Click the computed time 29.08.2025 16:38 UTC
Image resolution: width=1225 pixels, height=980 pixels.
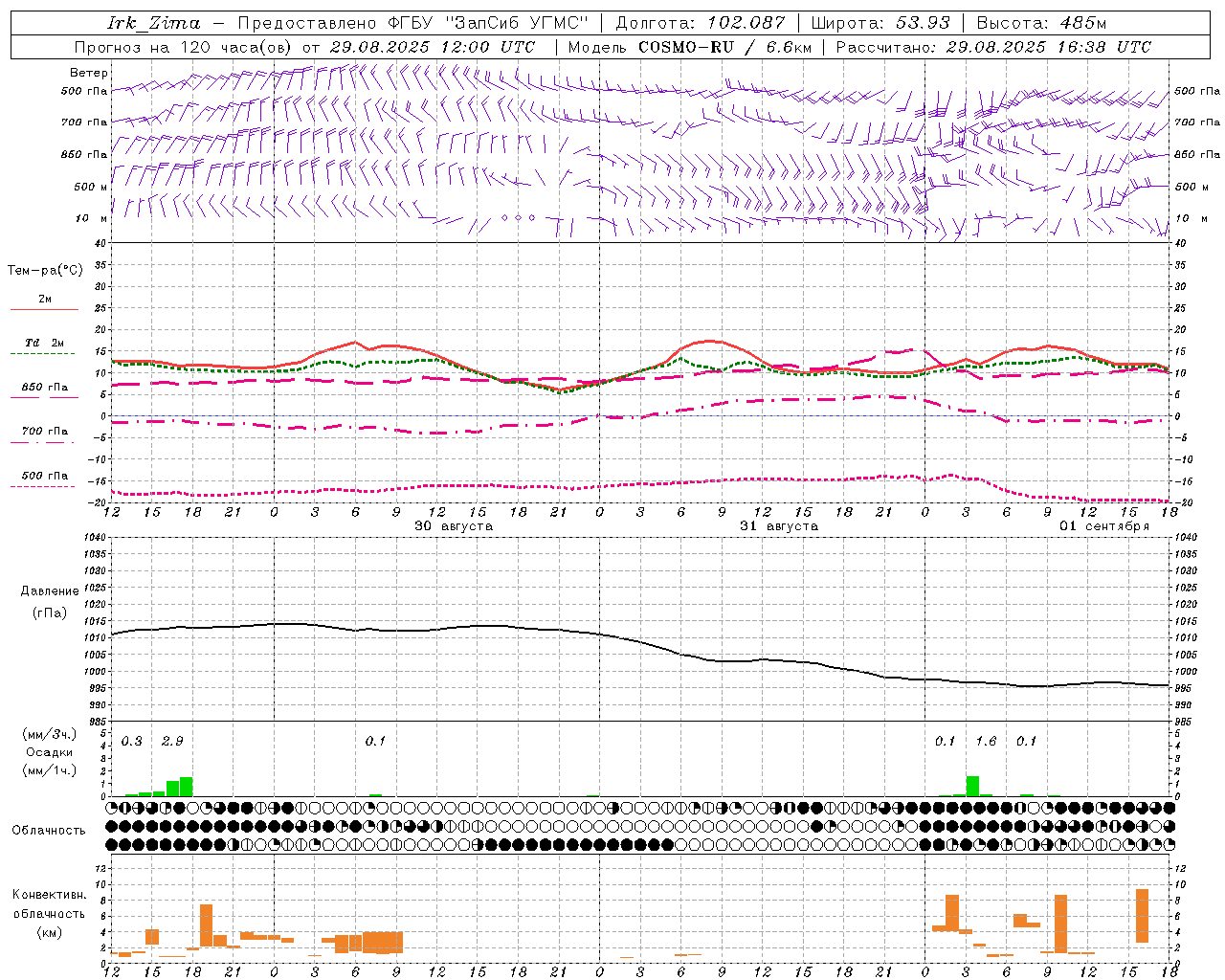click(1049, 47)
